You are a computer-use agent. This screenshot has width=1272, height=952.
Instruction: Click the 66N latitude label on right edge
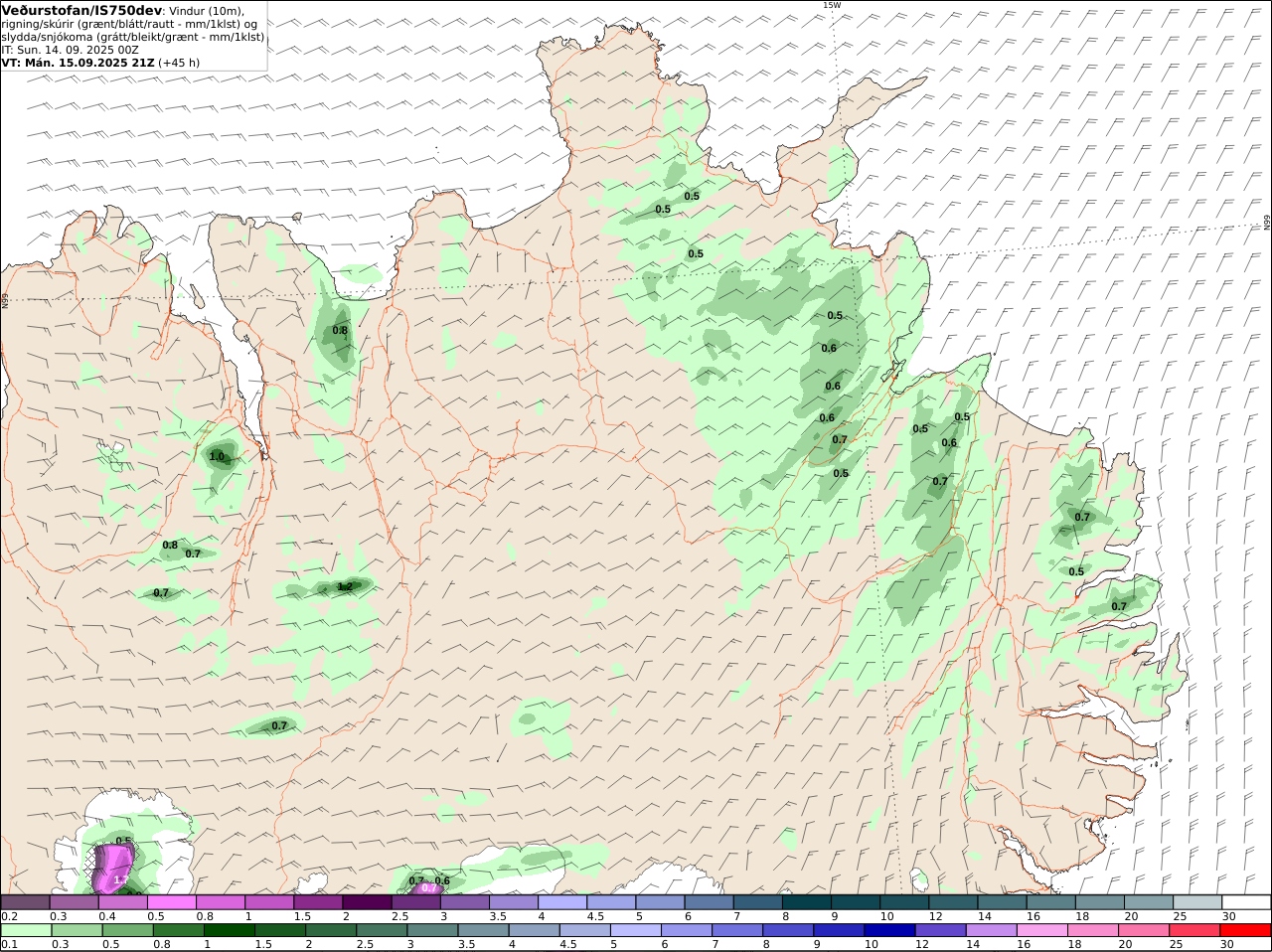(x=1267, y=223)
